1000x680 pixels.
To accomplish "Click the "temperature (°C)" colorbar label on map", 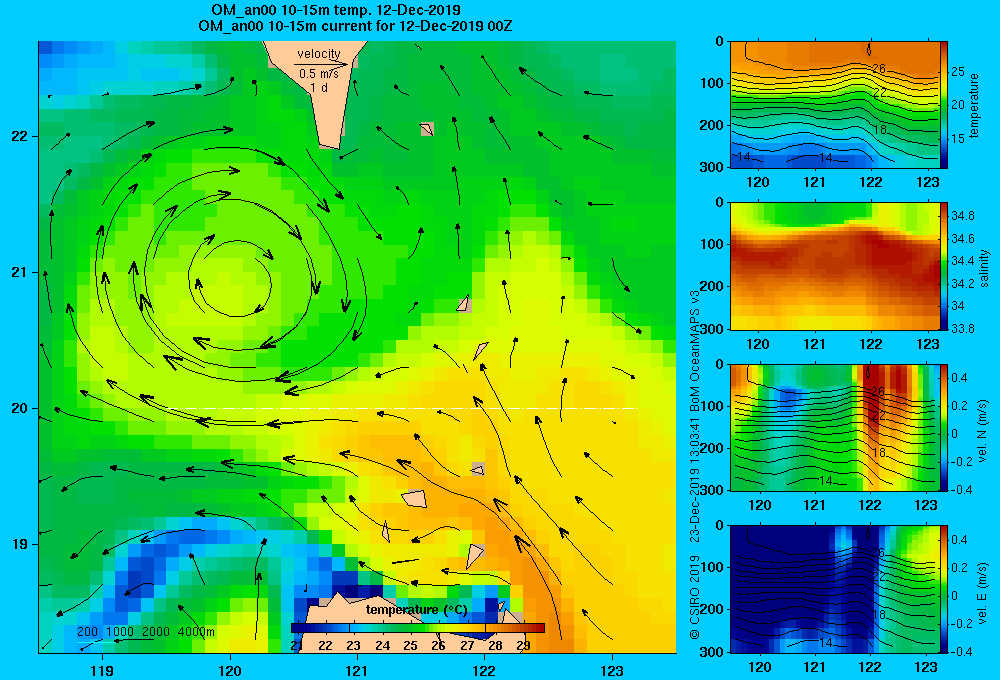I will click(416, 610).
